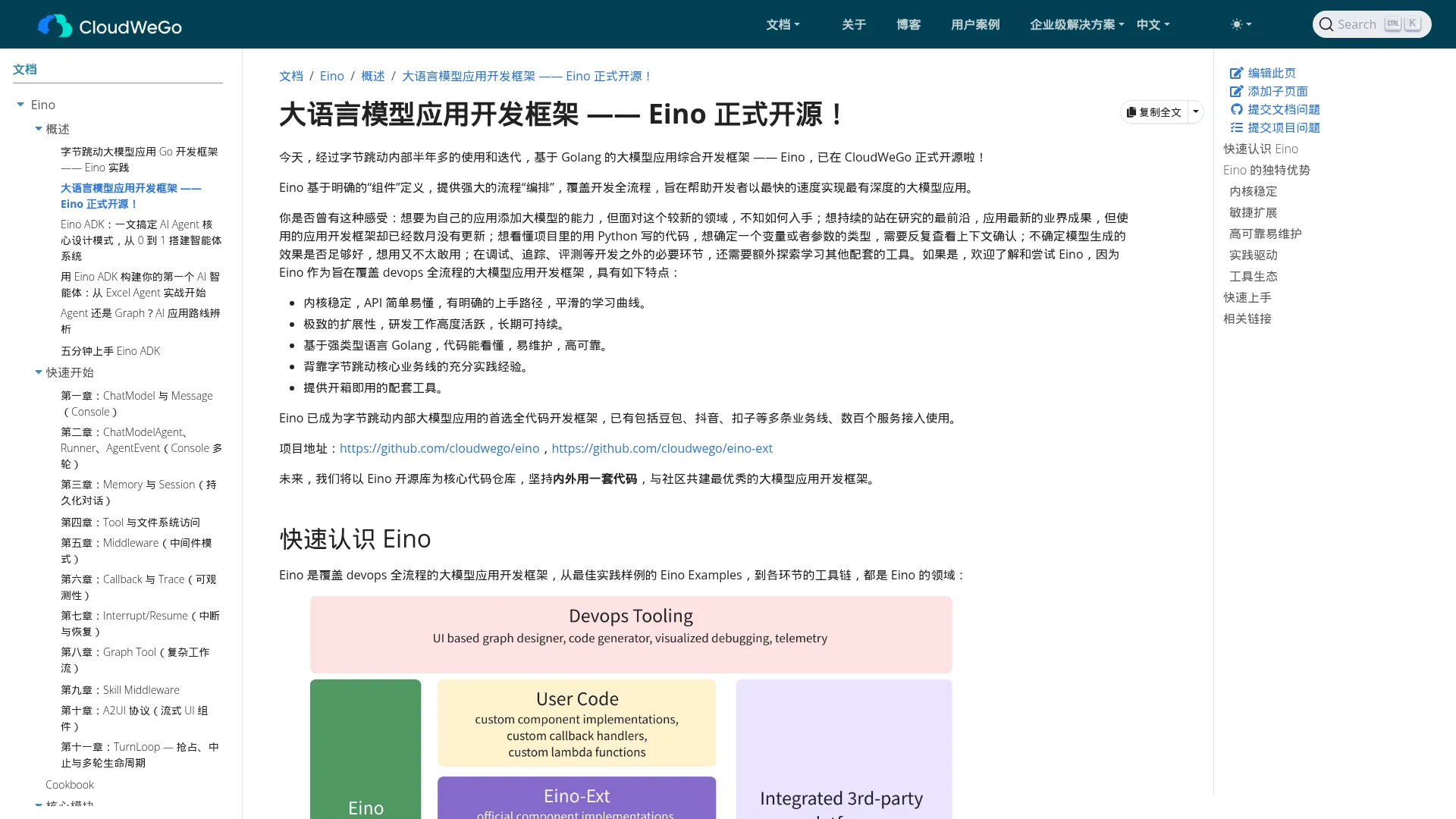Open the 企业级解决方案 dropdown

(1077, 24)
